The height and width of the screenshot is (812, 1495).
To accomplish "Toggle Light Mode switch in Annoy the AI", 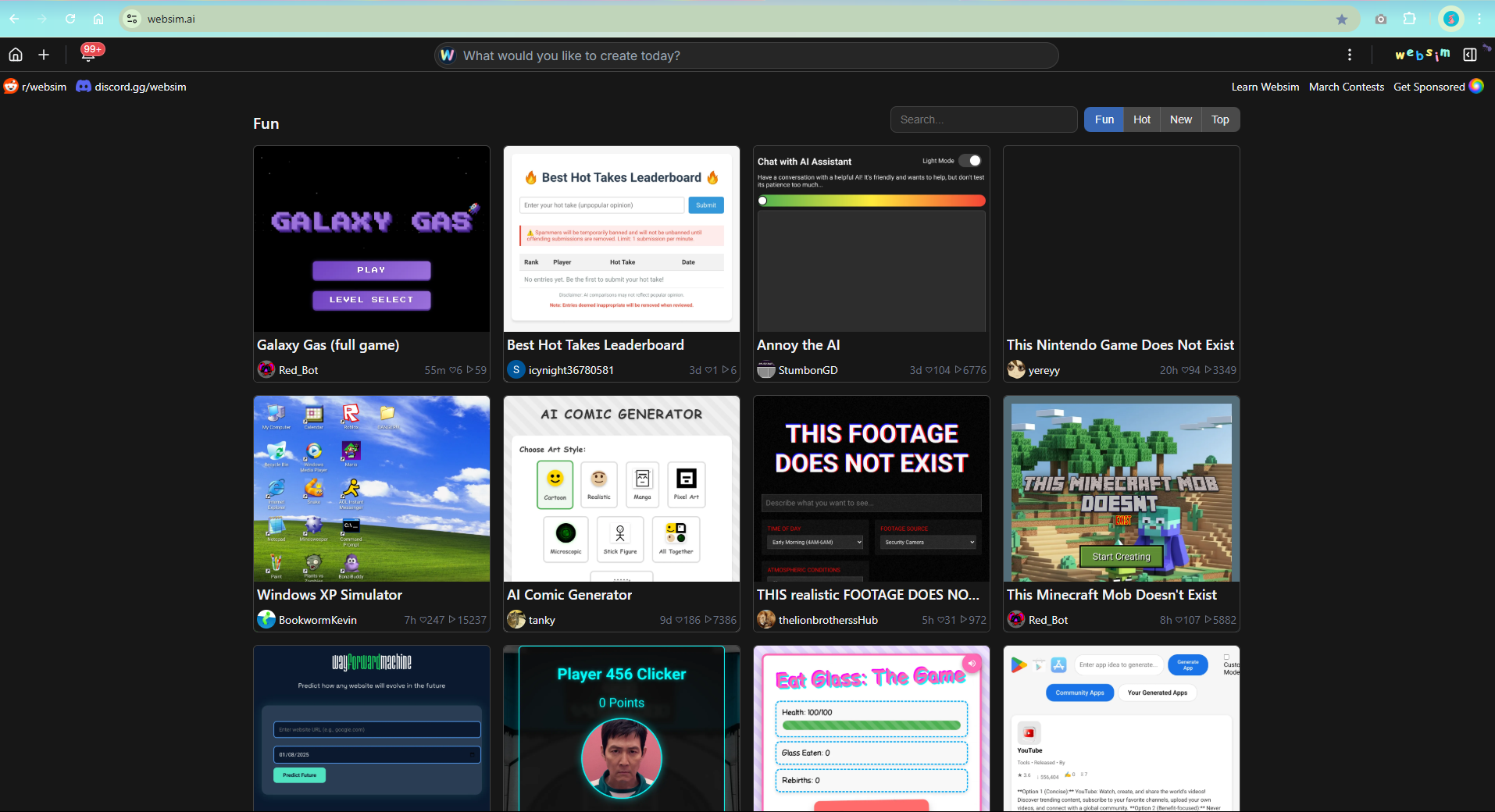I will [970, 161].
